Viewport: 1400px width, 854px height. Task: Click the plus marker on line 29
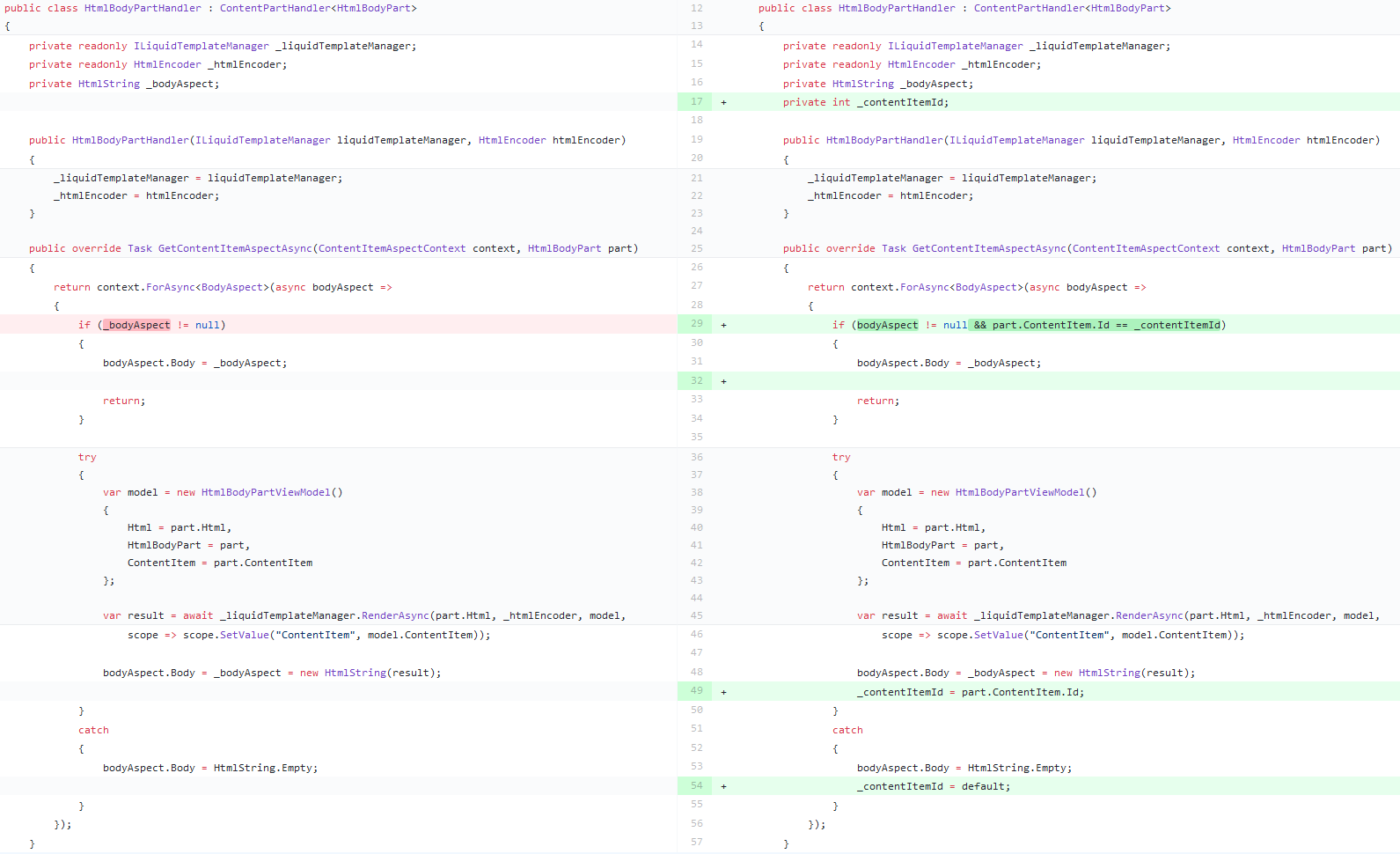[x=723, y=325]
